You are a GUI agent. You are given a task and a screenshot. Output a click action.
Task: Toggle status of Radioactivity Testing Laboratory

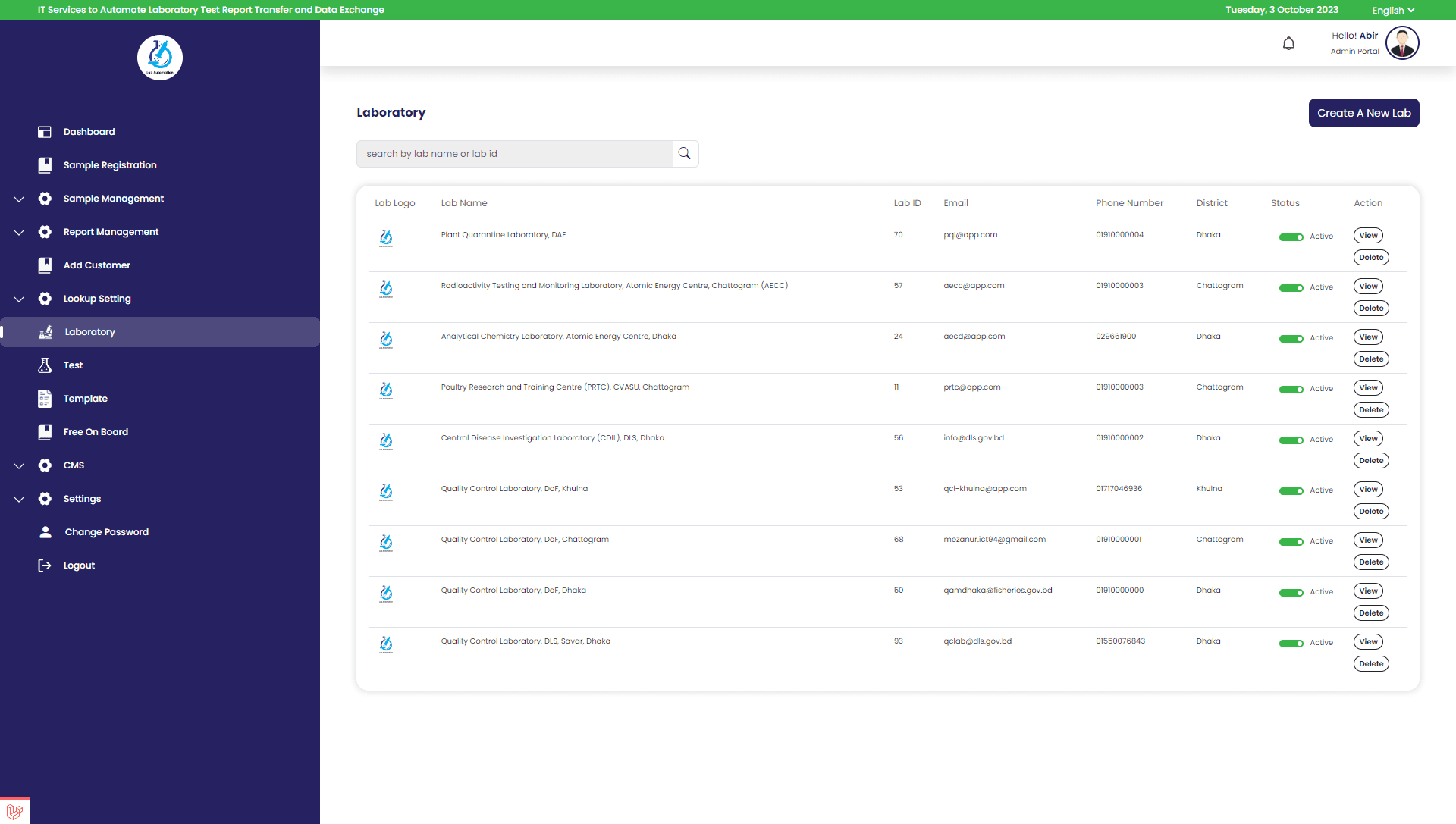(x=1291, y=288)
